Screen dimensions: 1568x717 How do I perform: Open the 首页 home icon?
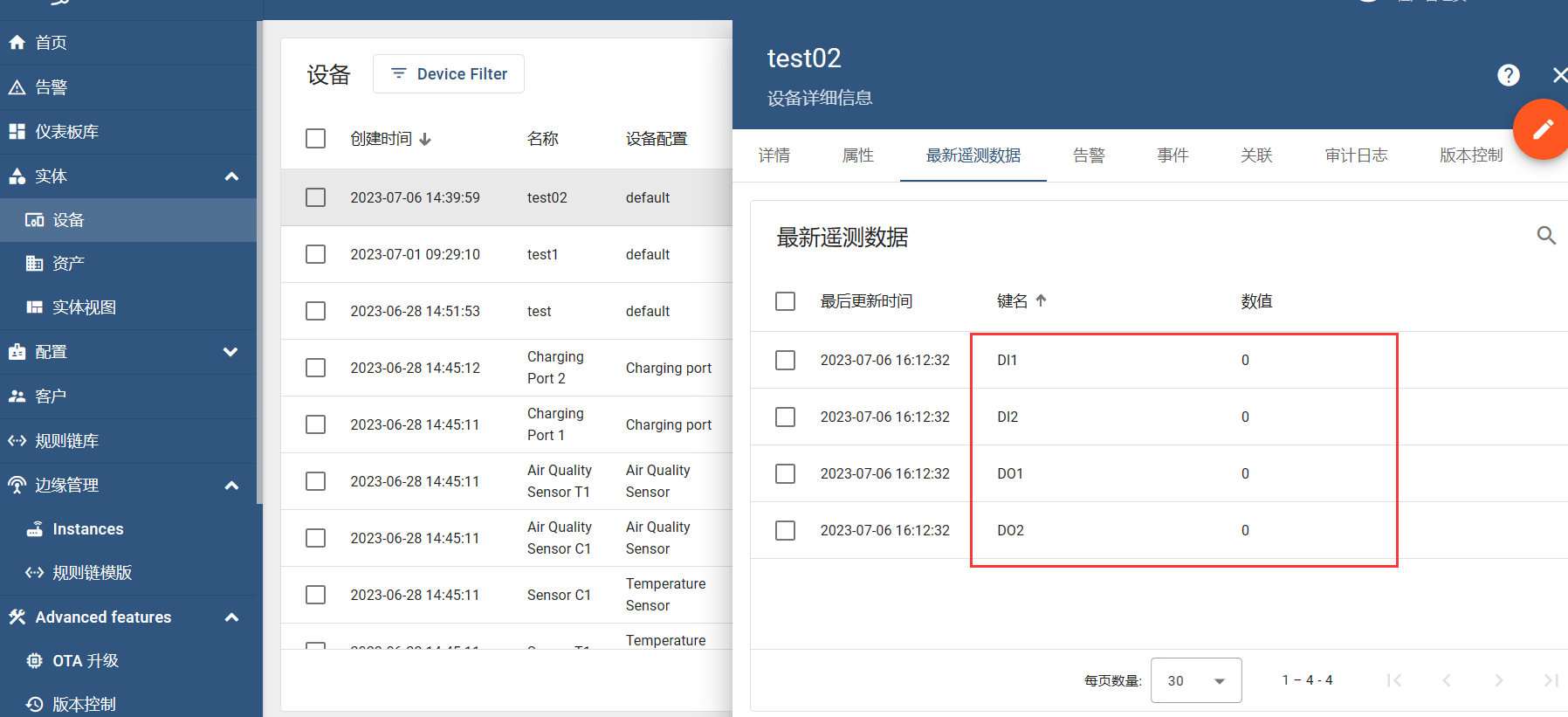(x=17, y=42)
